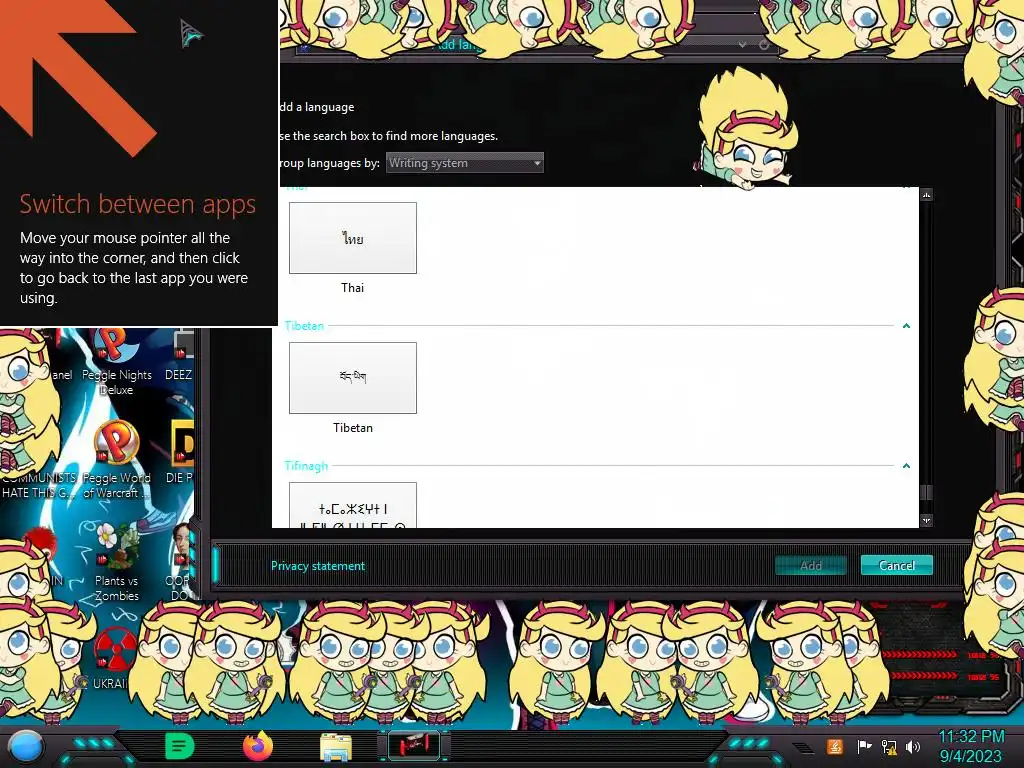This screenshot has width=1024, height=768.
Task: Open File Explorer from the taskbar
Action: pos(336,747)
